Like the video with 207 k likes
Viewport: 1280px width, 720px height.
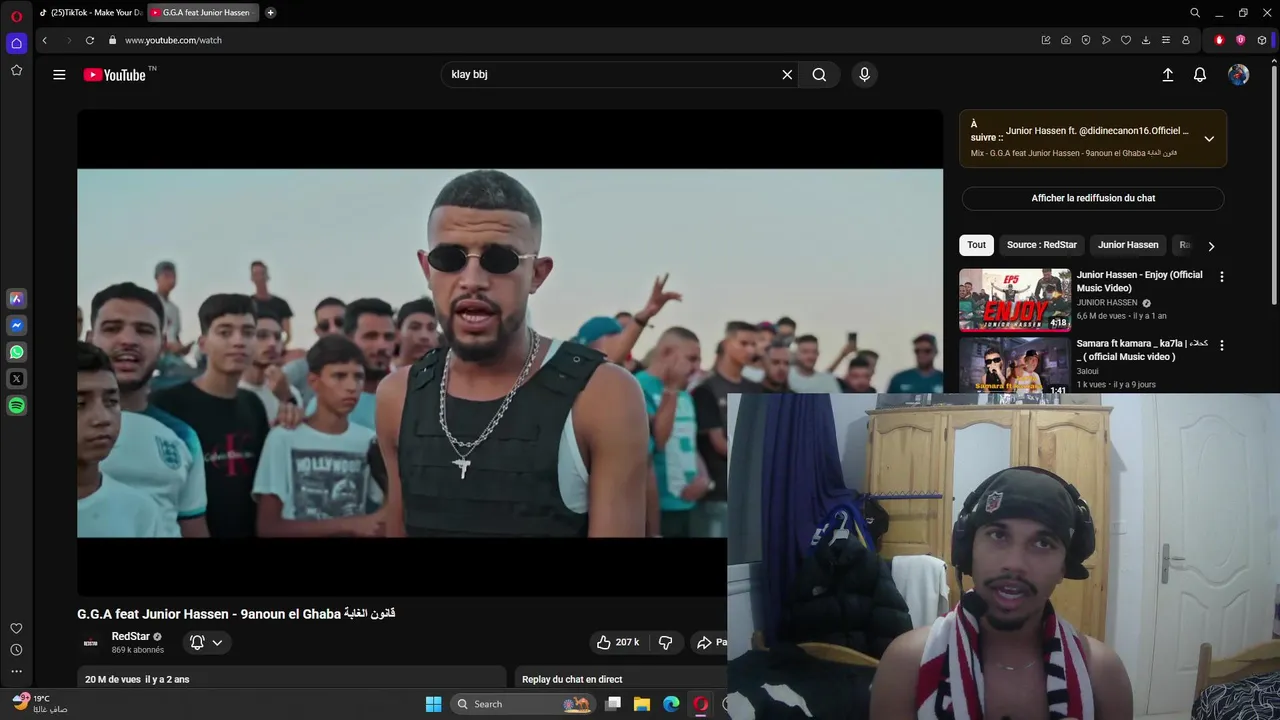[x=617, y=643]
